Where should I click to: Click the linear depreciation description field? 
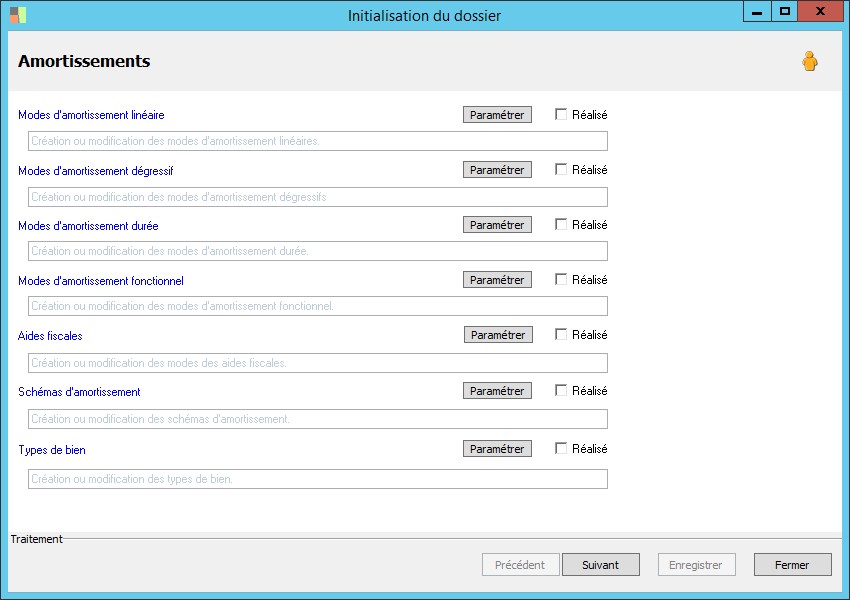click(318, 141)
